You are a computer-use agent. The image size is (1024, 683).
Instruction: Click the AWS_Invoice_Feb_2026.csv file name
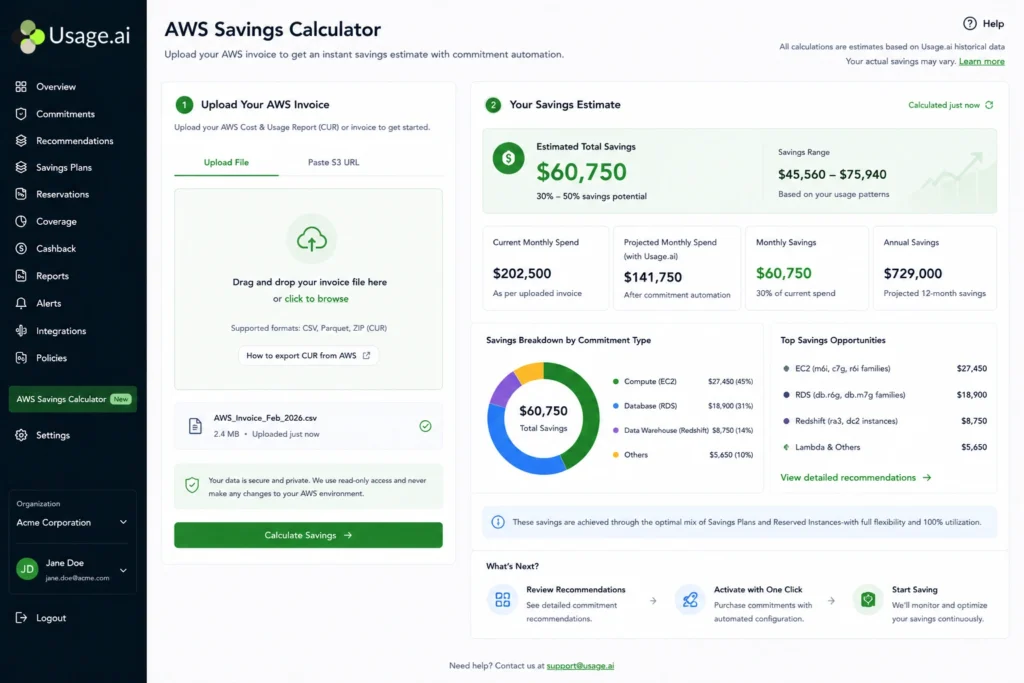(x=265, y=418)
